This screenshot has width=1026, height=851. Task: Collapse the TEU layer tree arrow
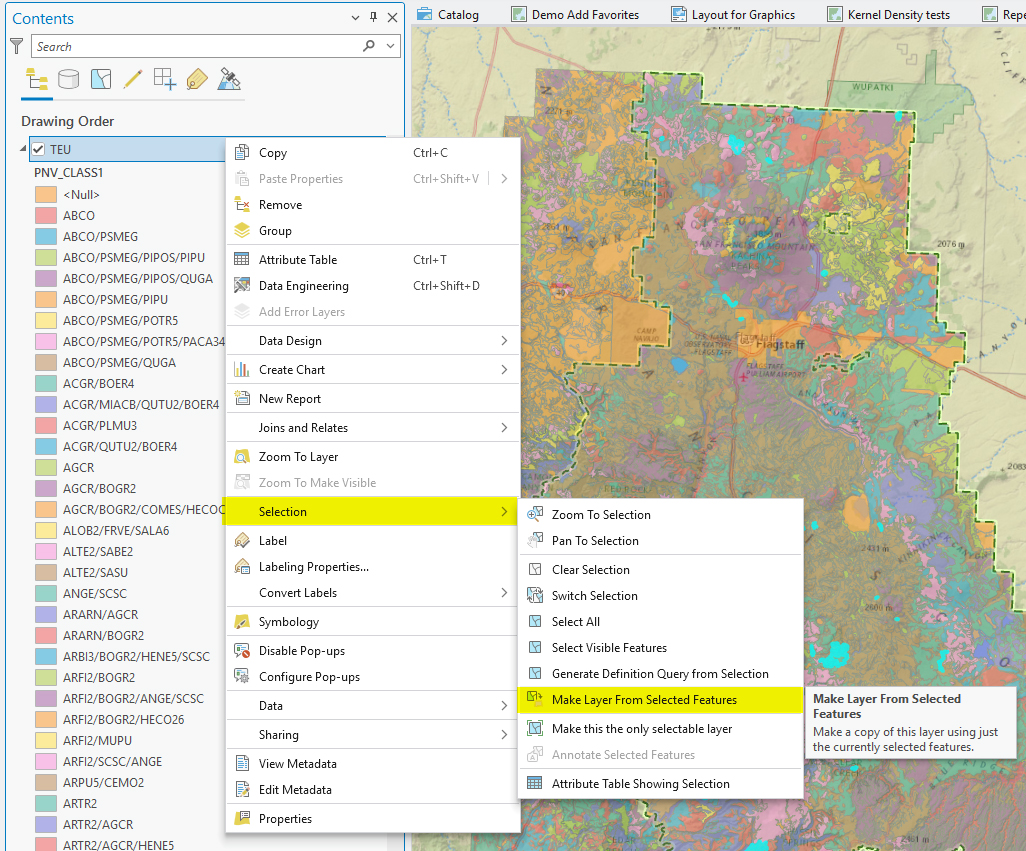[23, 148]
